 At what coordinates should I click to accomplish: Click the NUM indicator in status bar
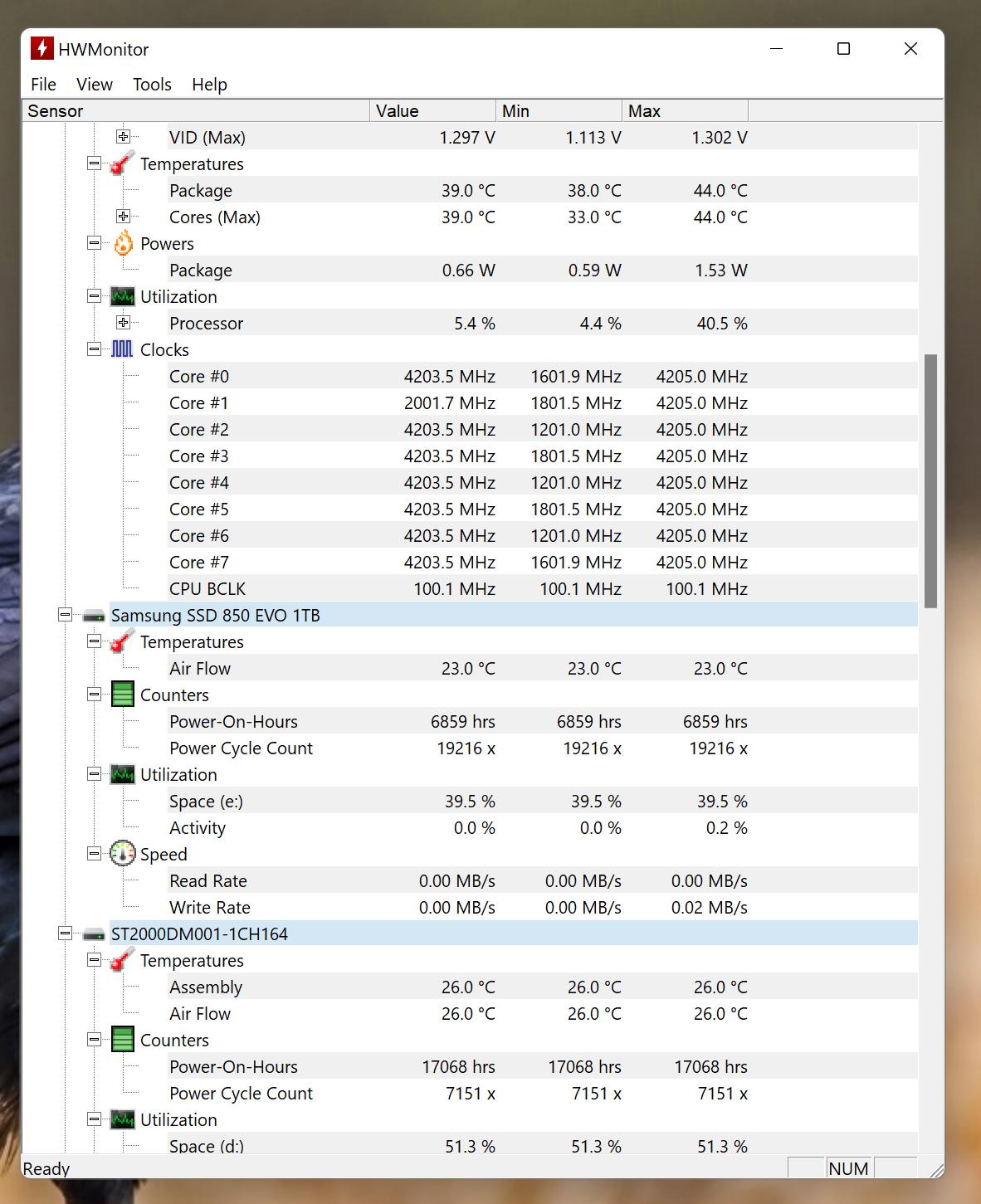848,1168
